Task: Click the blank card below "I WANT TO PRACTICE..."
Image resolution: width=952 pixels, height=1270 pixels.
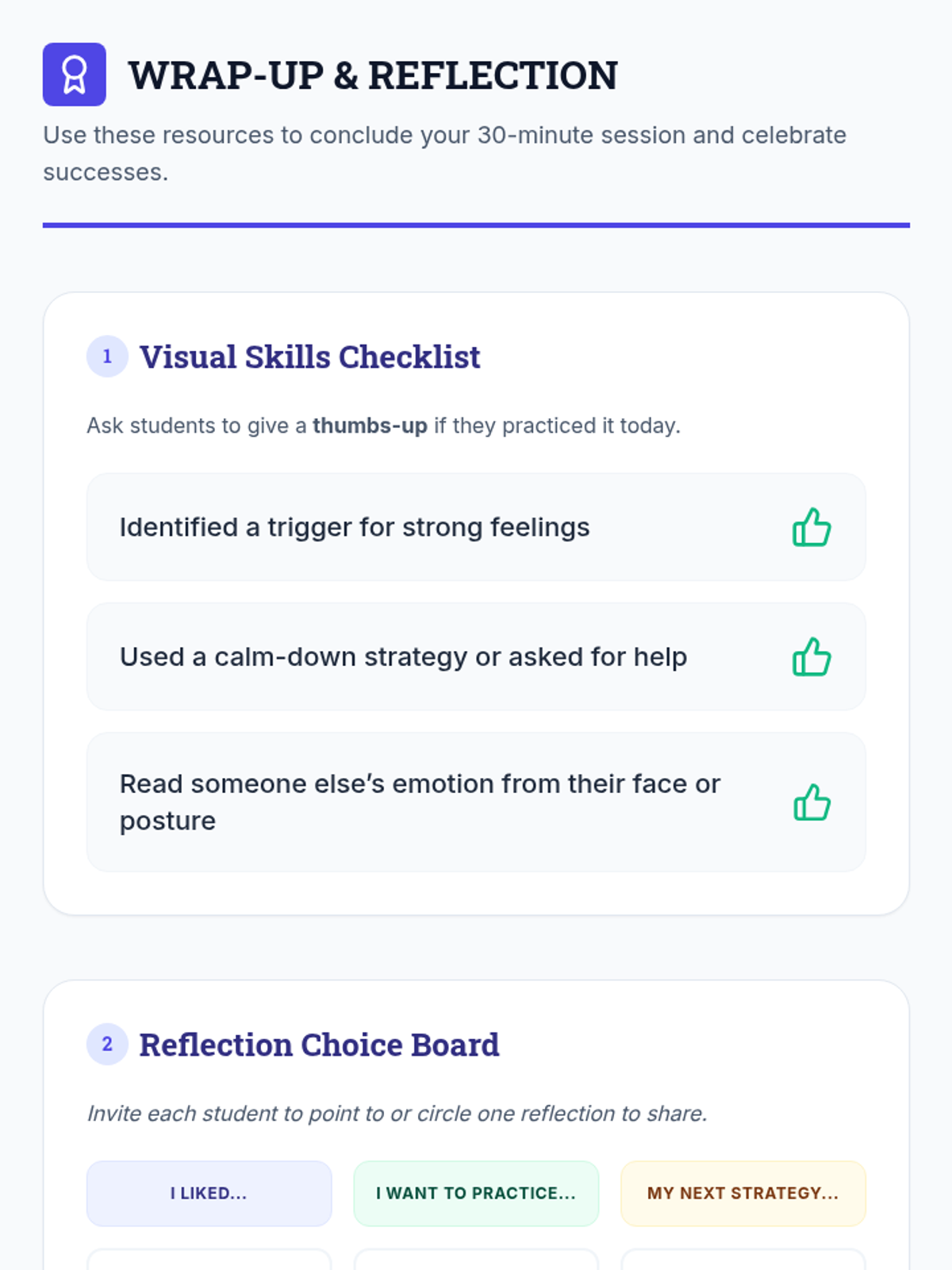Action: (x=476, y=1260)
